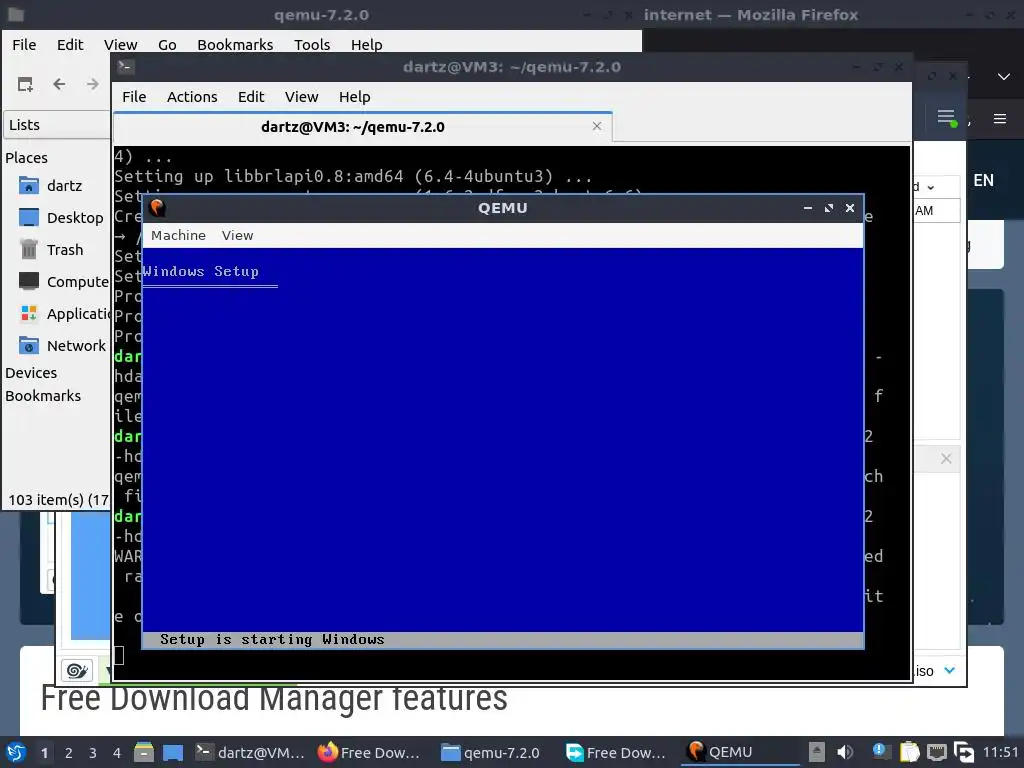This screenshot has height=768, width=1024.
Task: Click the Devices section header
Action: (x=31, y=373)
